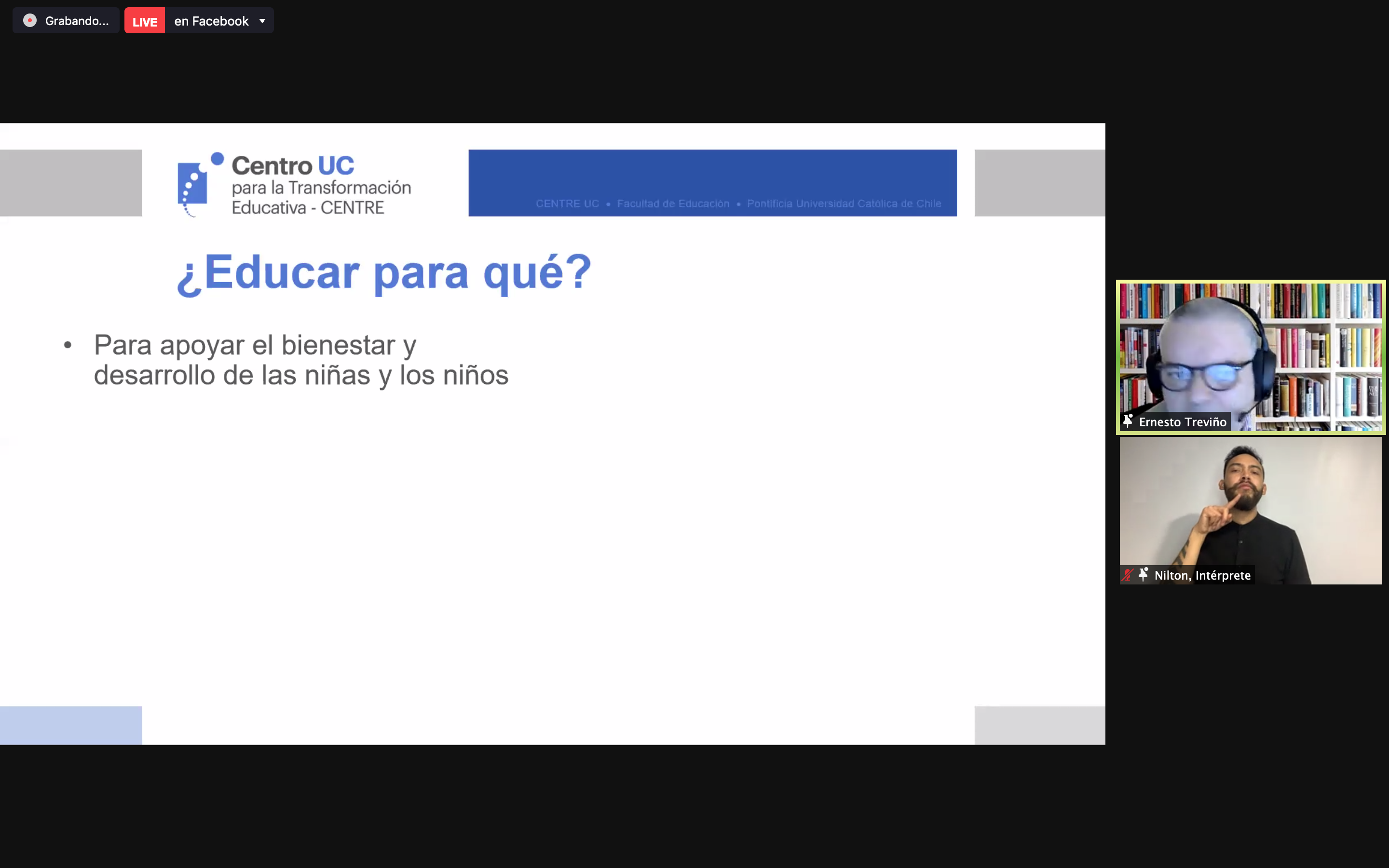Click the 'Centro UC' heading text

(x=293, y=166)
